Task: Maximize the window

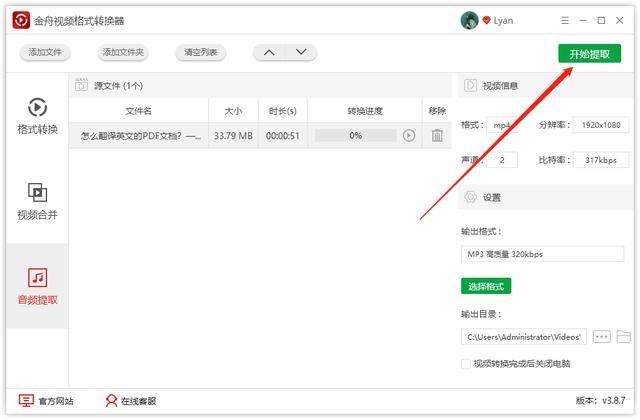Action: [x=601, y=20]
